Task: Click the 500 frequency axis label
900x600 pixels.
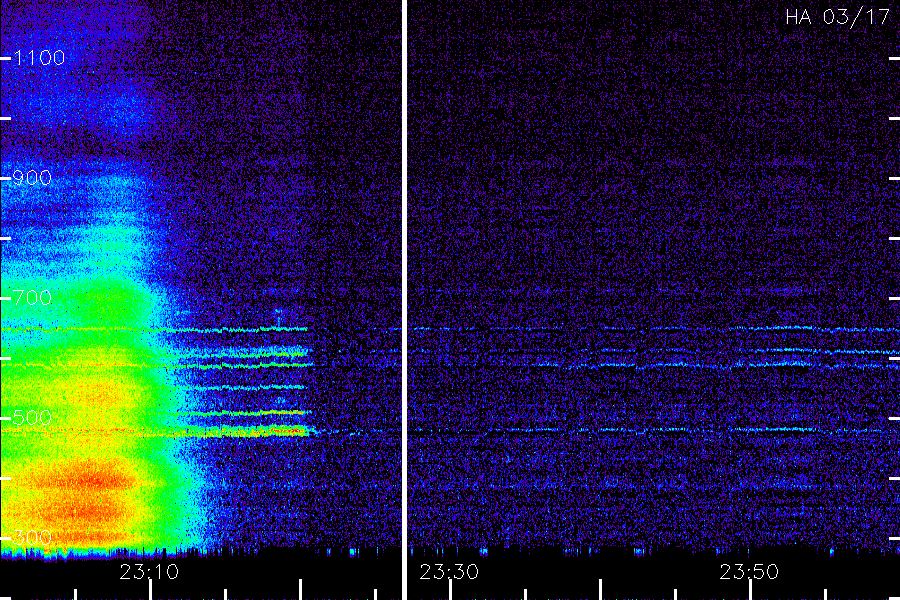Action: (32, 417)
